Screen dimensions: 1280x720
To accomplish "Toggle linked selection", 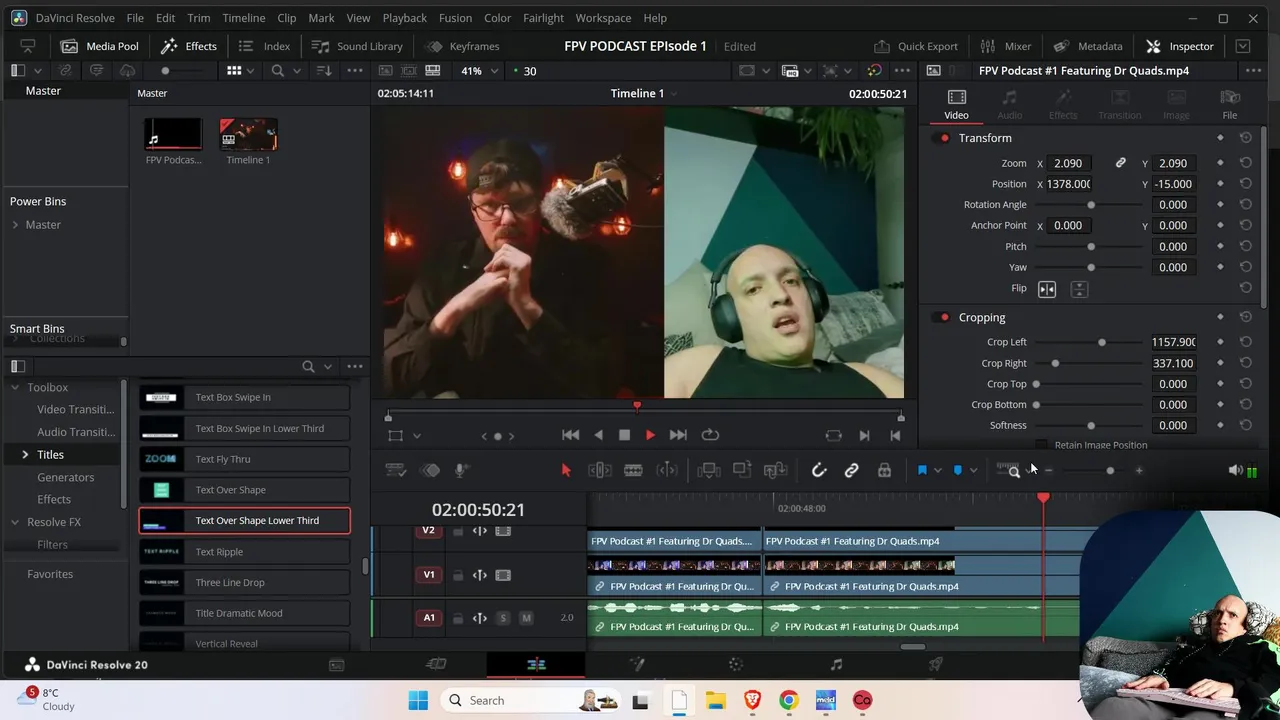I will (x=851, y=470).
